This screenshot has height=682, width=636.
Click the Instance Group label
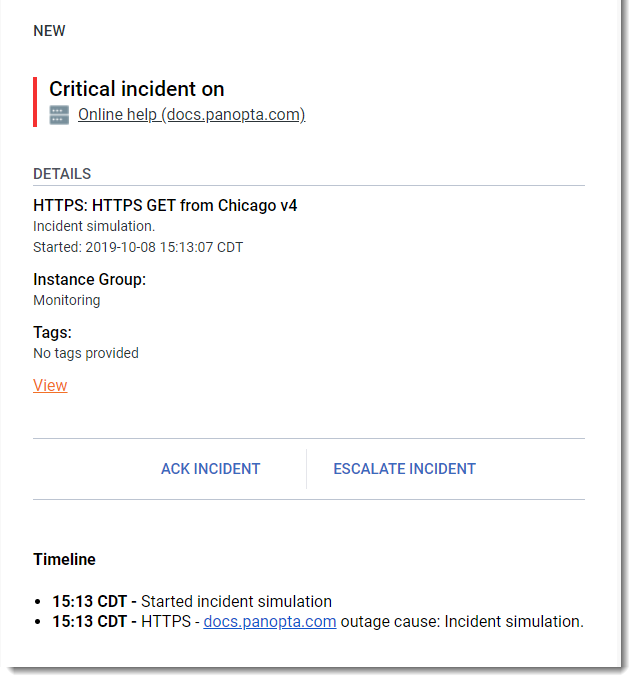tap(89, 279)
